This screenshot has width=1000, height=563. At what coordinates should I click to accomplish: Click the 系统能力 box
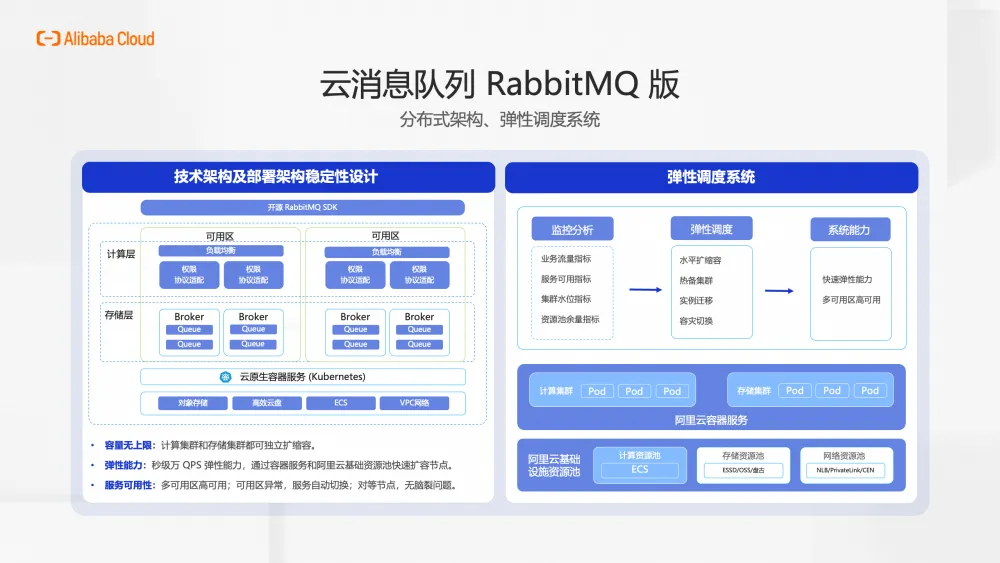[850, 230]
